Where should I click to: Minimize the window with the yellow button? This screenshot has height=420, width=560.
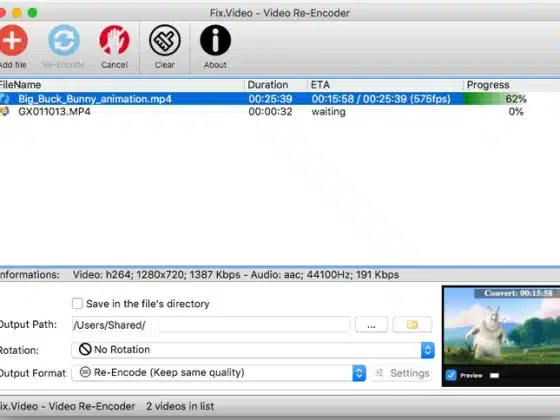click(16, 13)
